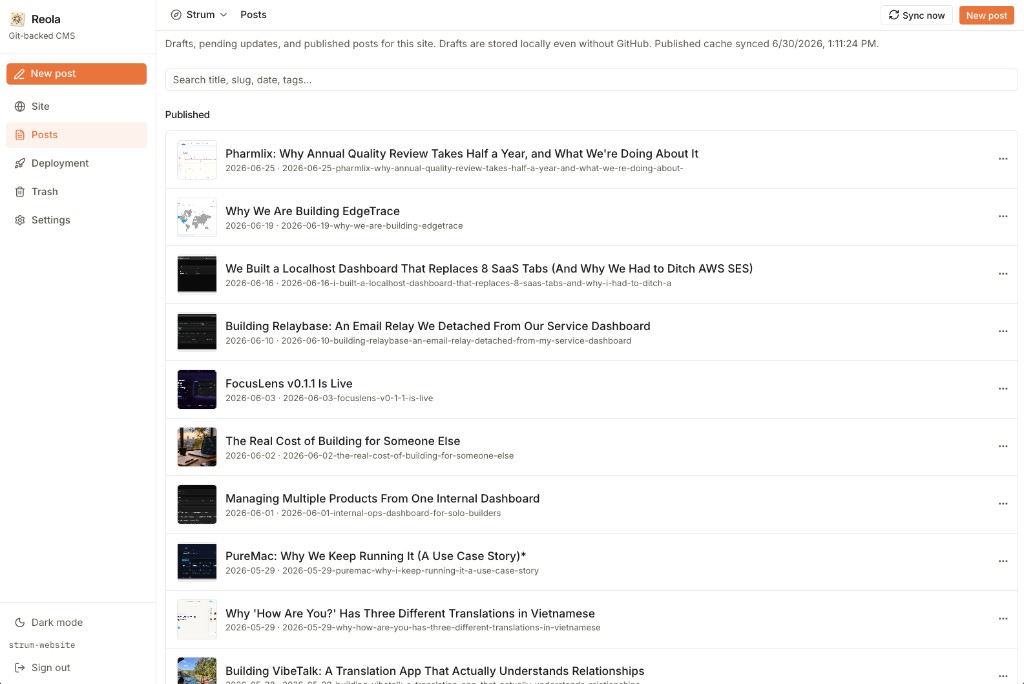Open 'PureMac: Why We Keep Running It' post

376,556
